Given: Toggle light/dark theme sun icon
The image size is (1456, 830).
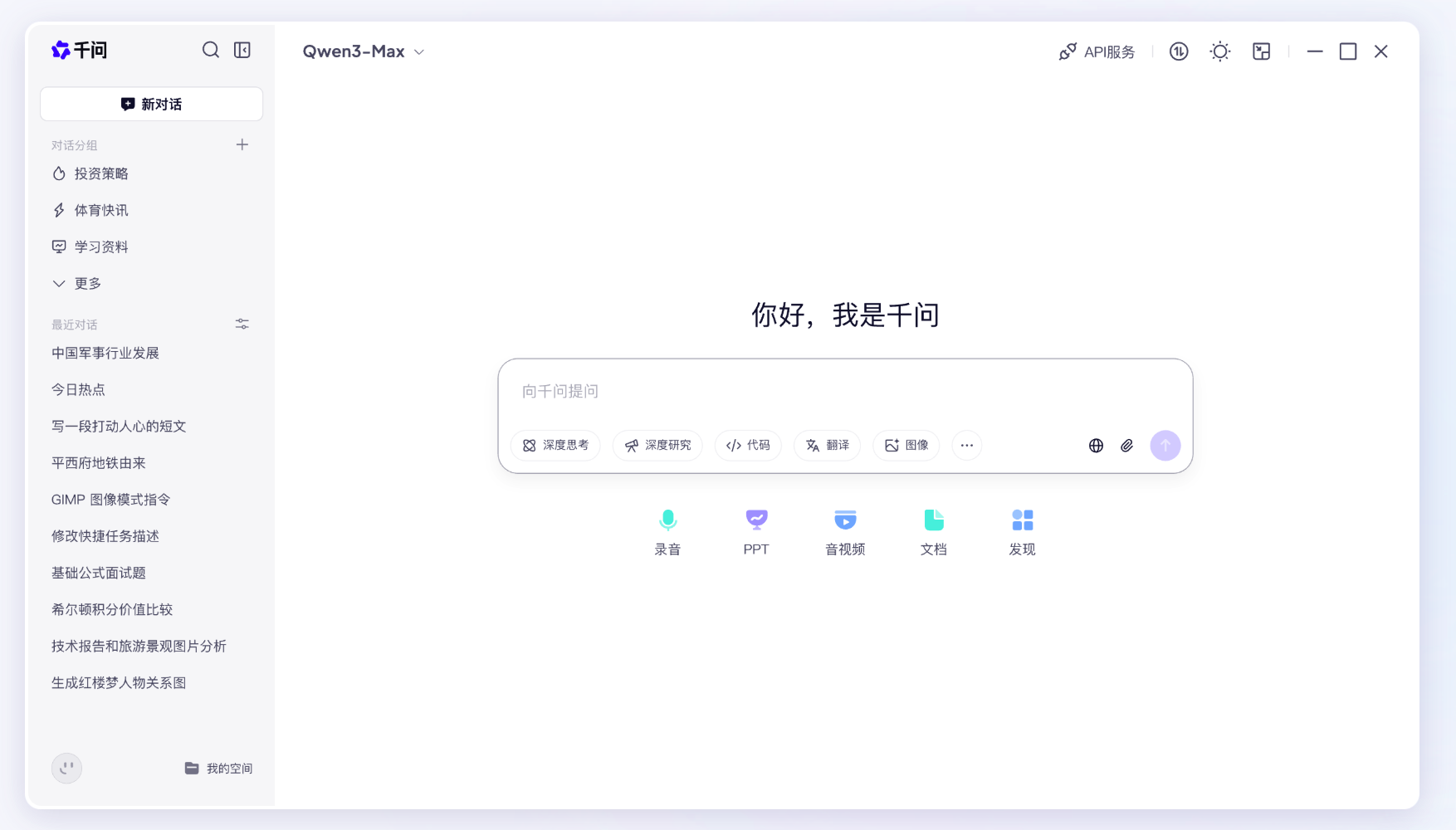Looking at the screenshot, I should (x=1220, y=51).
